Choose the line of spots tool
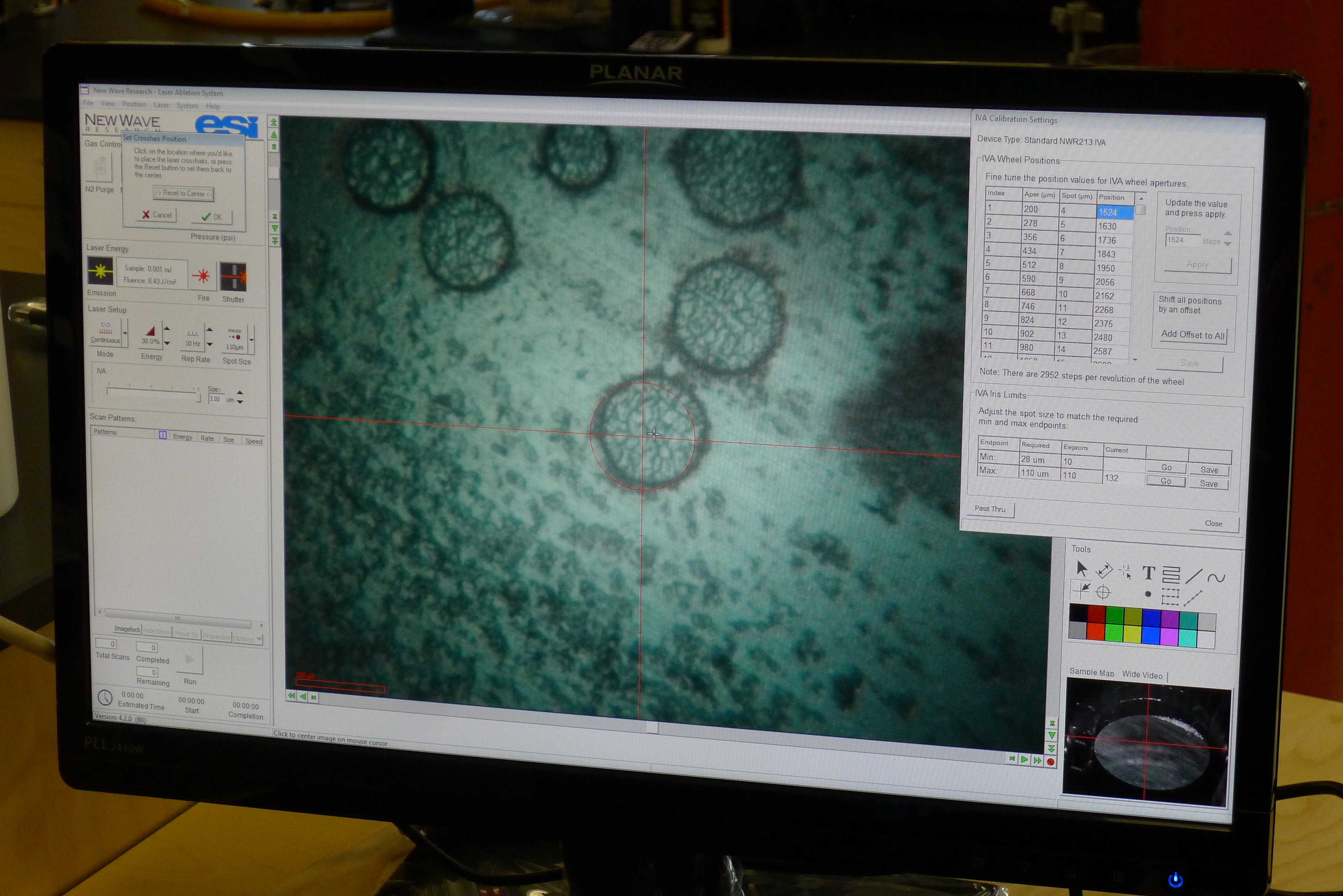 pyautogui.click(x=1193, y=598)
